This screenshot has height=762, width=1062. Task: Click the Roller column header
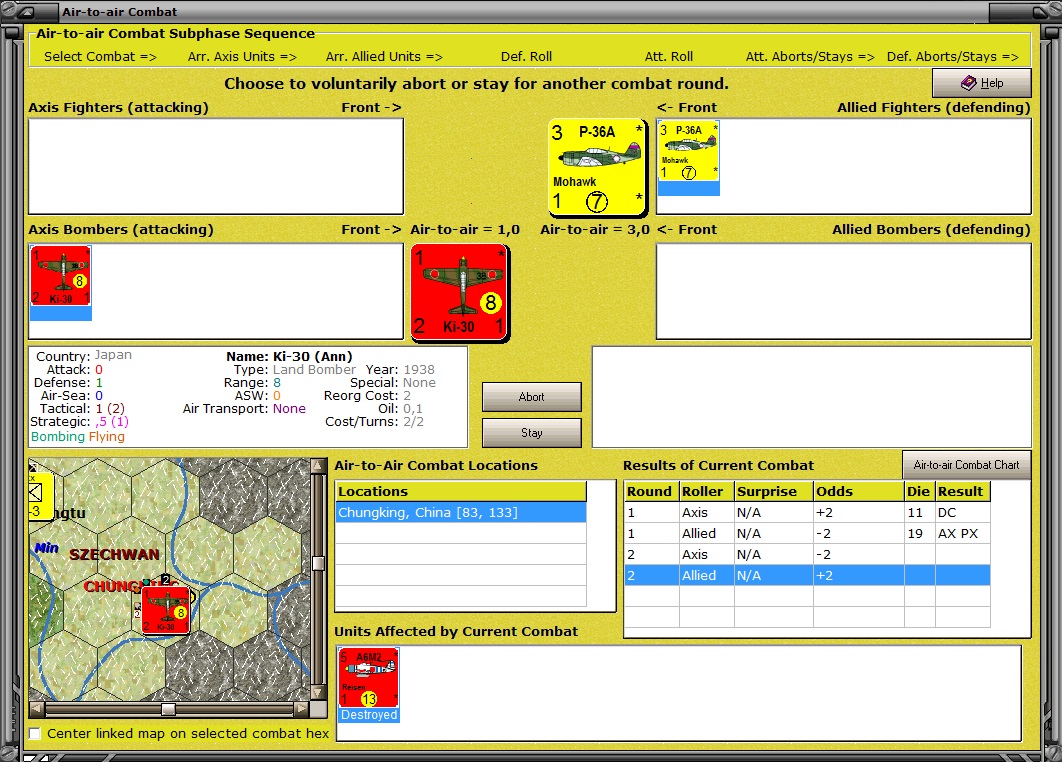point(706,491)
